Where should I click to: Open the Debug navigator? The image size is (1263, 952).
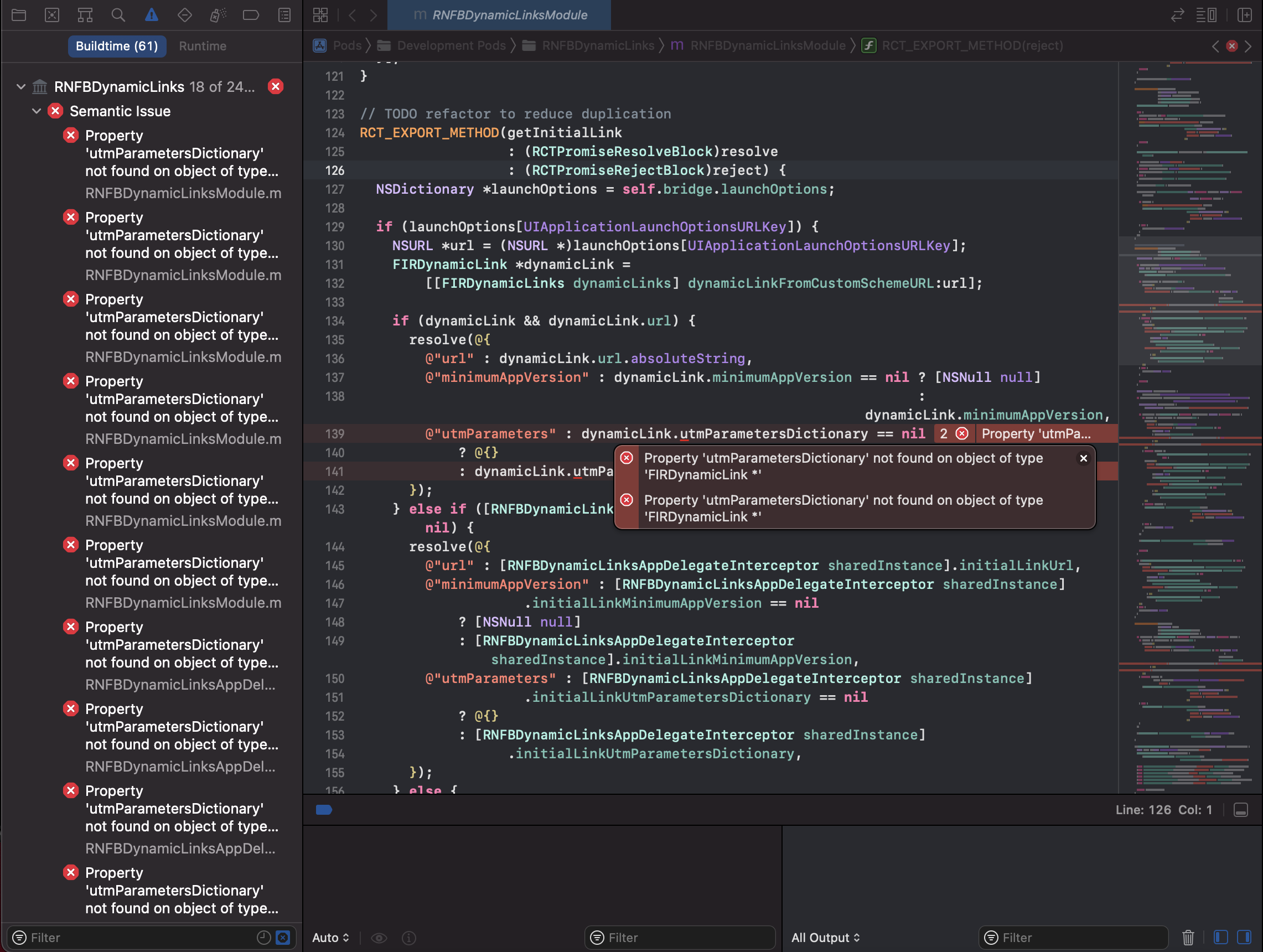click(218, 15)
